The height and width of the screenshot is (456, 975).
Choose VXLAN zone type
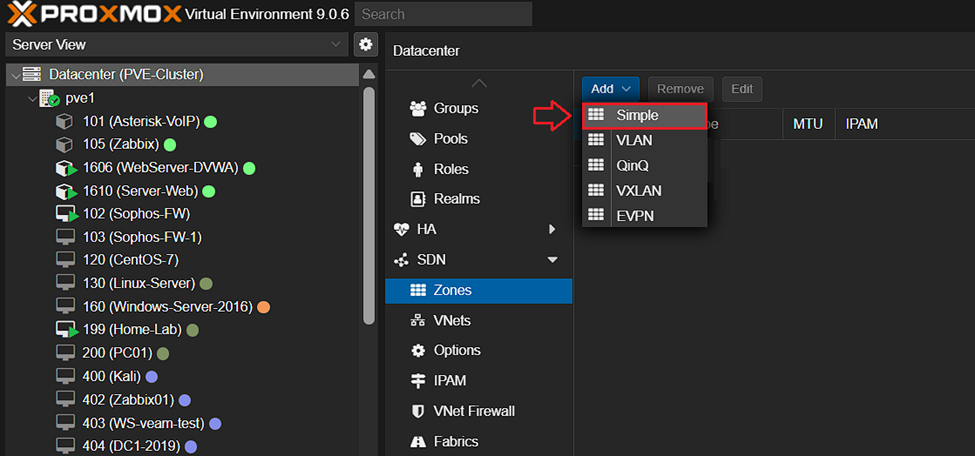coord(638,190)
